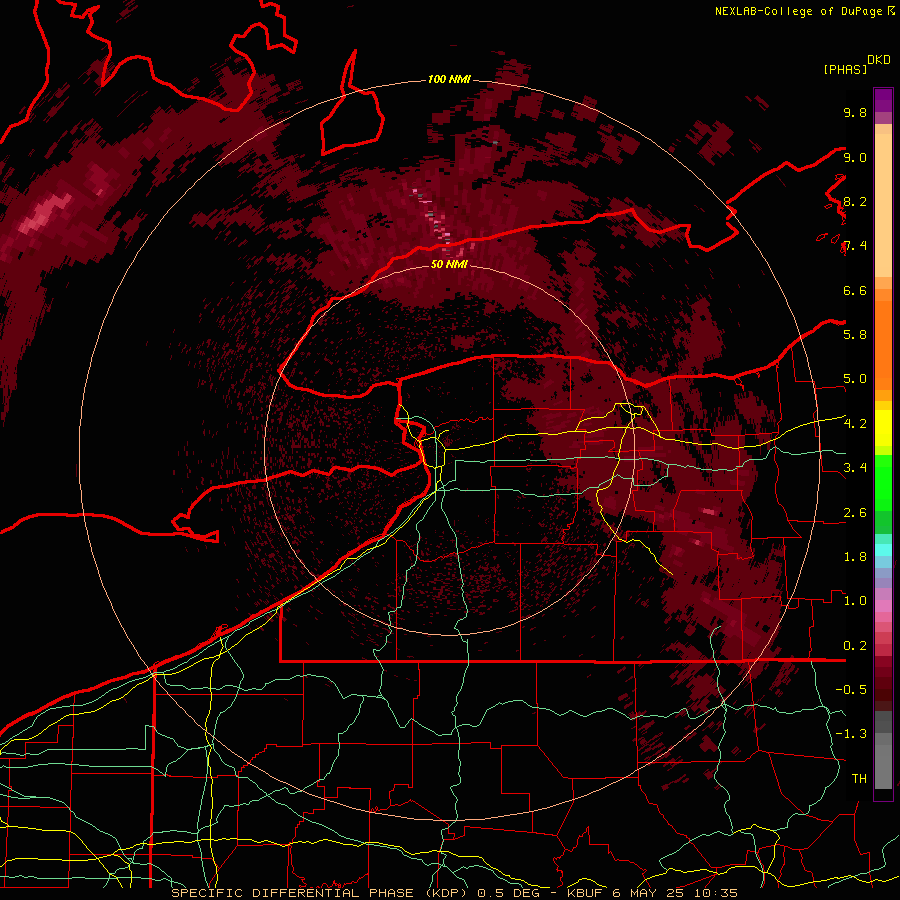The image size is (900, 900).
Task: Click the 5.0 scale value
Action: click(x=855, y=379)
